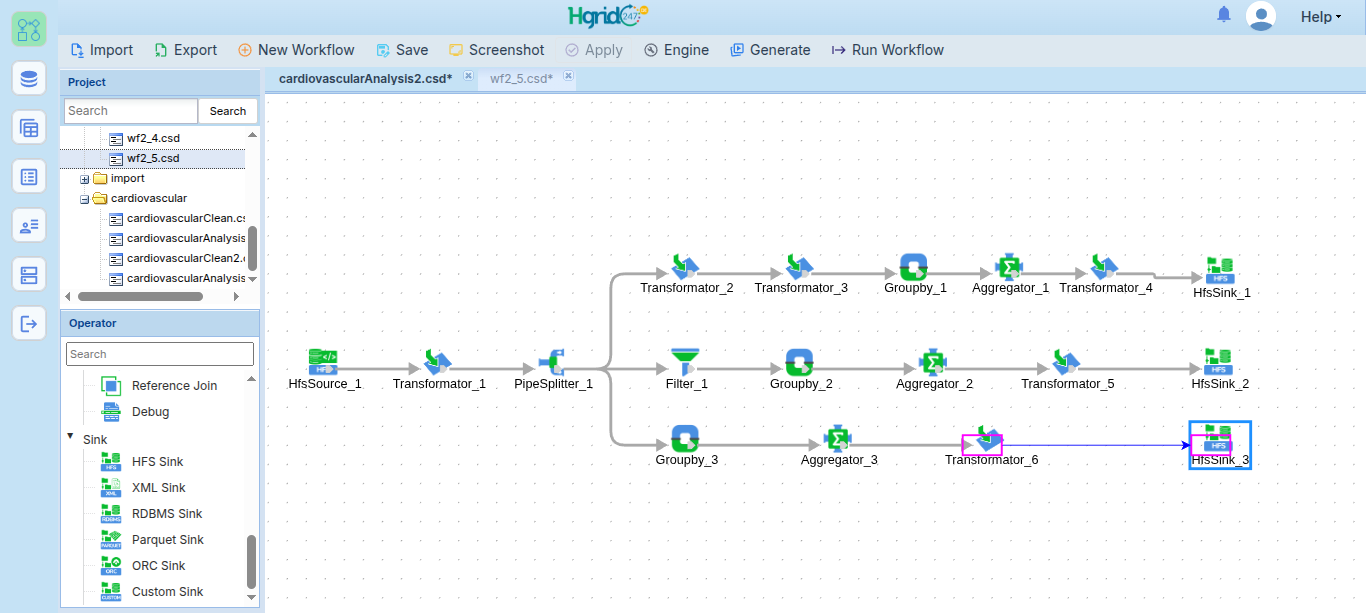Screen dimensions: 1366x613
Task: Focus the Operator search field
Action: click(x=160, y=354)
